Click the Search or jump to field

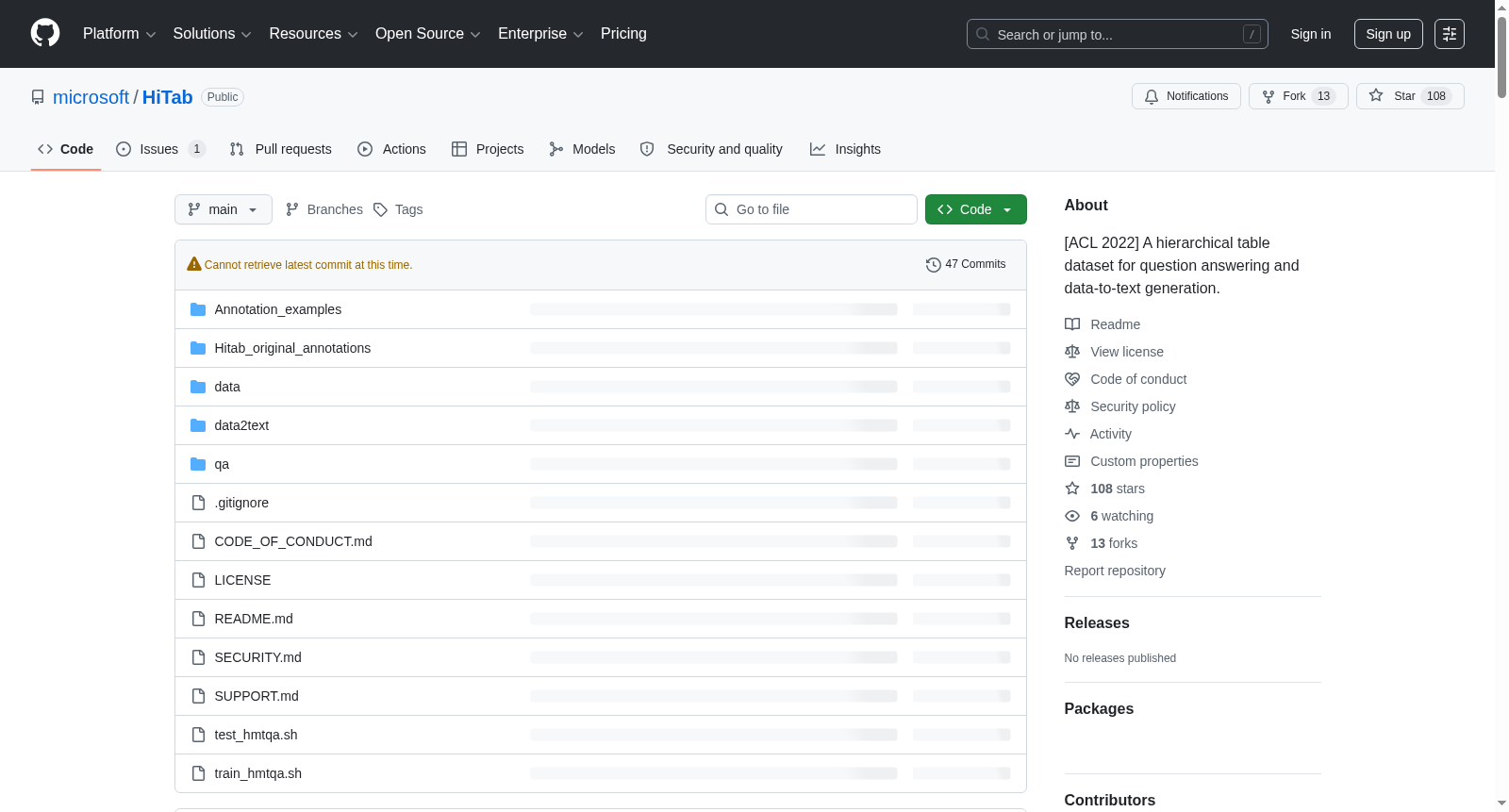click(x=1118, y=34)
